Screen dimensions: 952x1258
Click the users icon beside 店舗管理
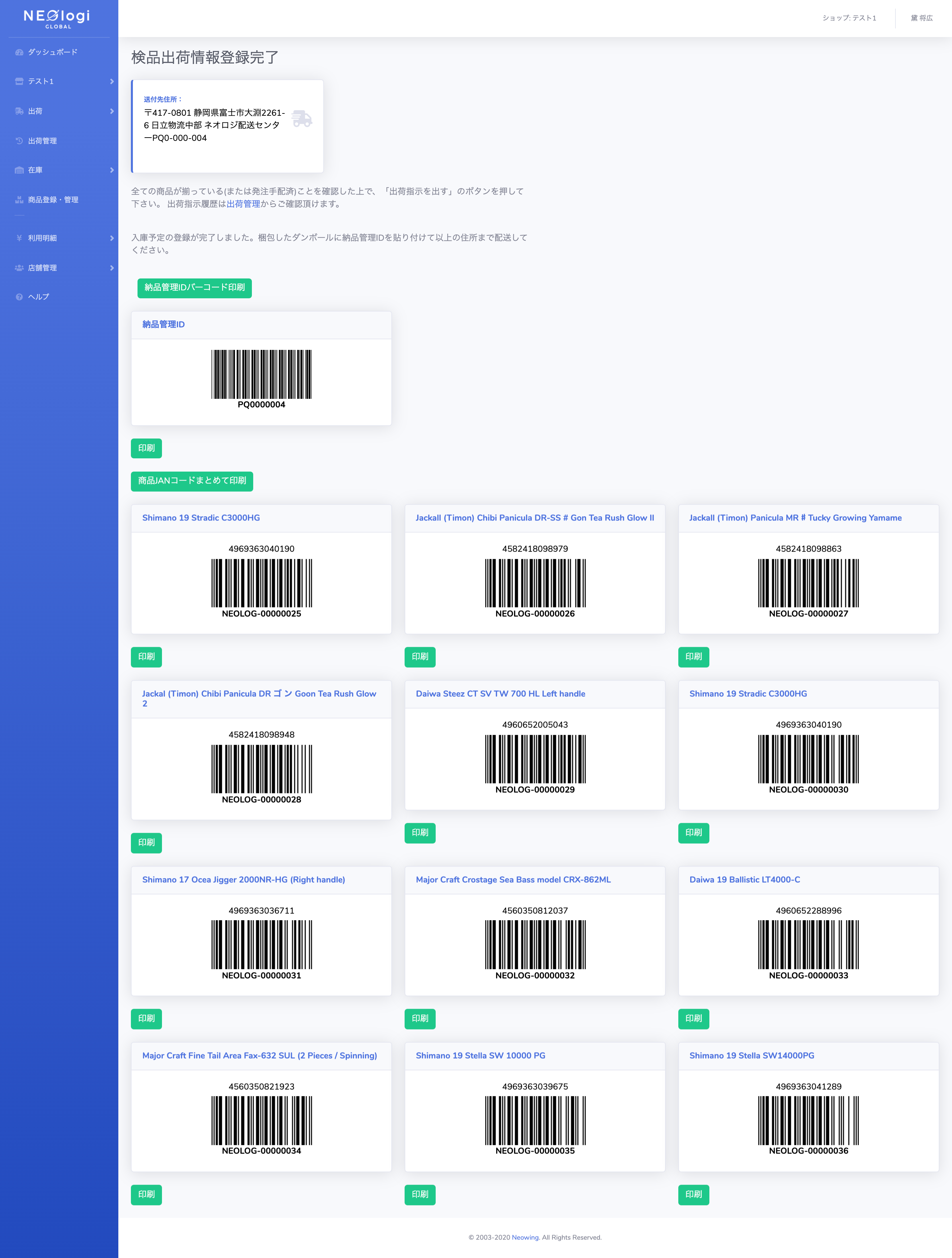coord(19,267)
